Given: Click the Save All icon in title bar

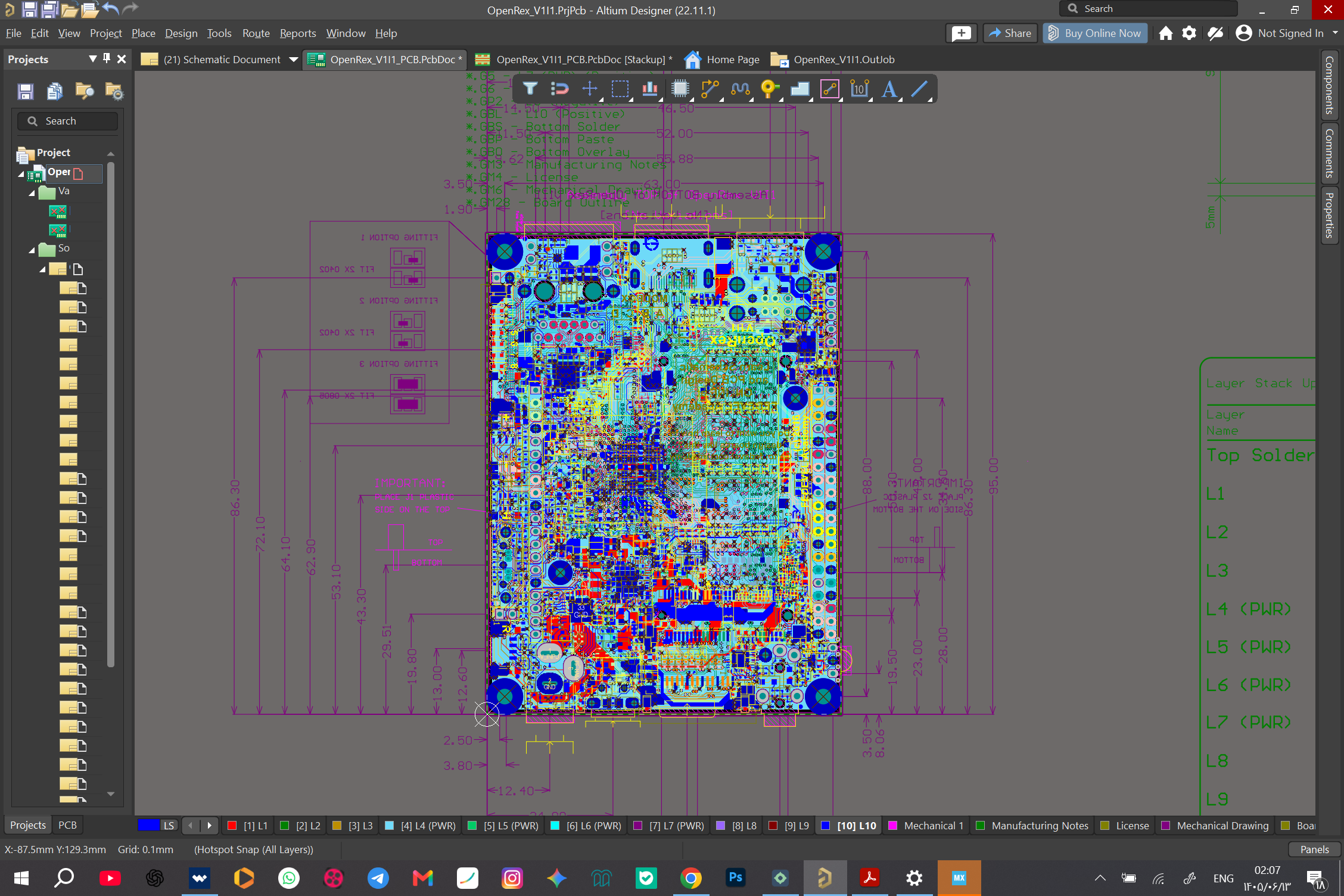Looking at the screenshot, I should click(x=49, y=9).
